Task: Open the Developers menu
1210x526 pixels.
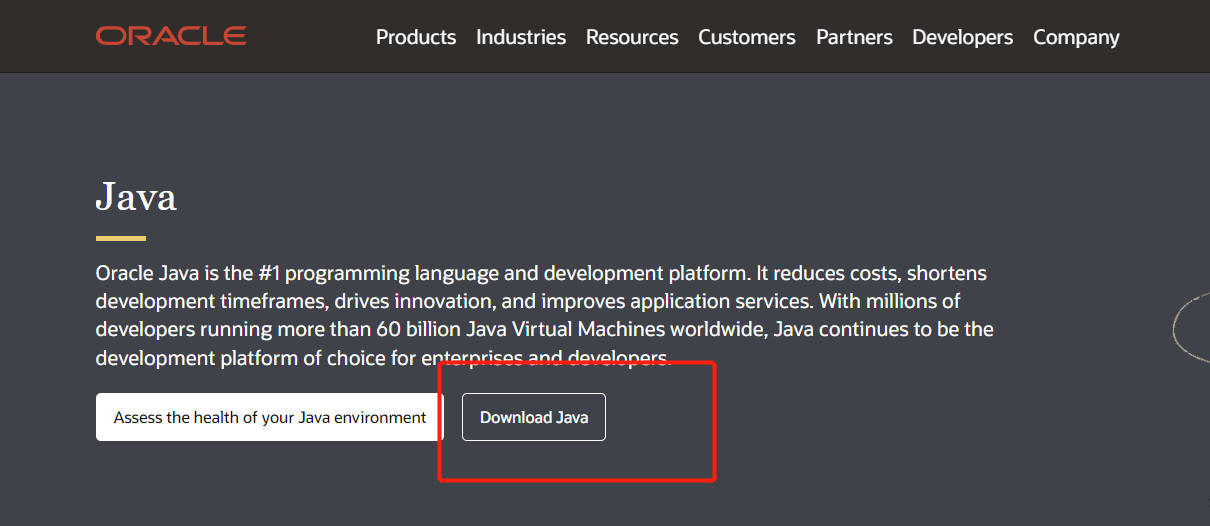Action: coord(963,37)
